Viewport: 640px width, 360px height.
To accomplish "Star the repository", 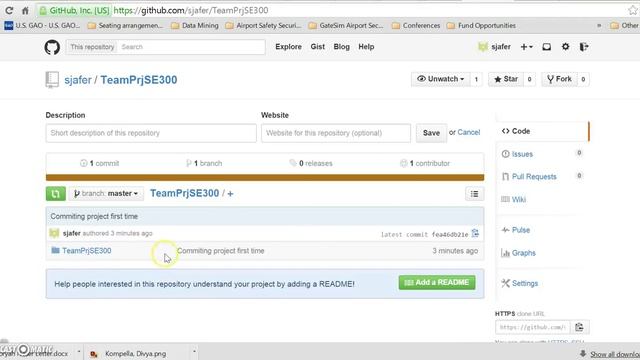I will pos(506,79).
